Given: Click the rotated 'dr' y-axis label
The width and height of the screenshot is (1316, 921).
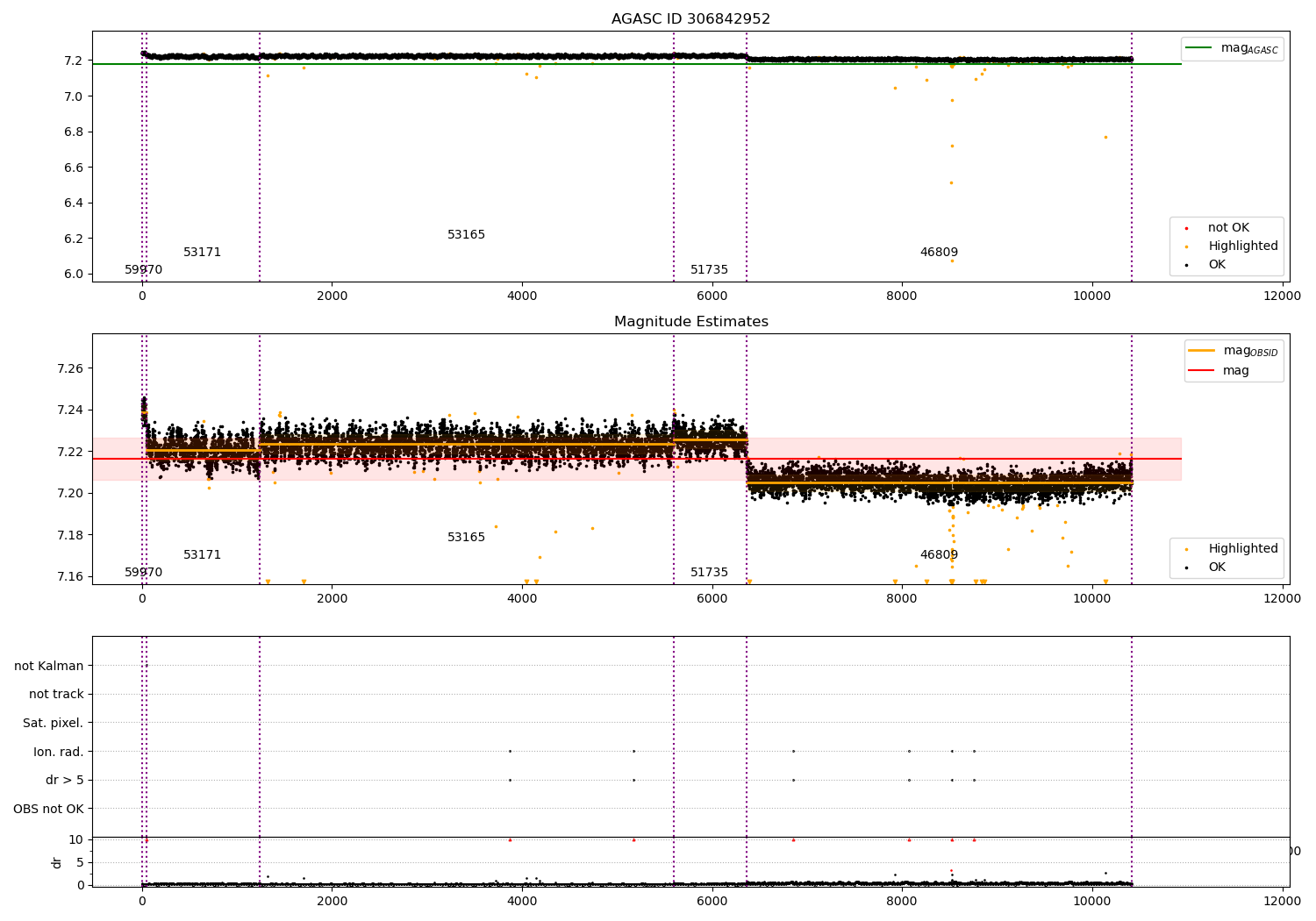Looking at the screenshot, I should coord(57,862).
